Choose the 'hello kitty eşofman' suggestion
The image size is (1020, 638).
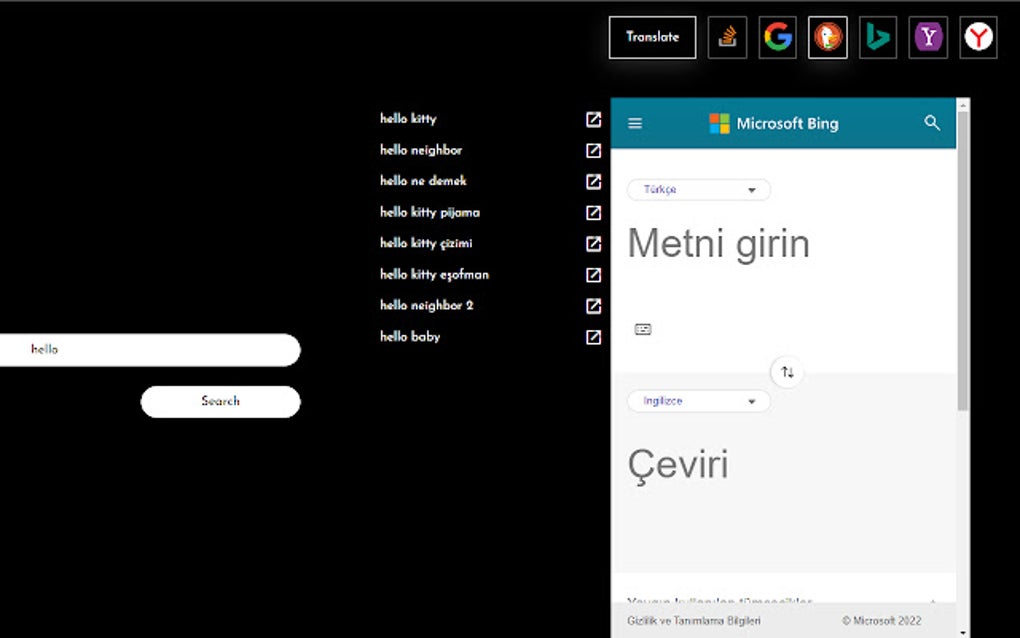(435, 274)
